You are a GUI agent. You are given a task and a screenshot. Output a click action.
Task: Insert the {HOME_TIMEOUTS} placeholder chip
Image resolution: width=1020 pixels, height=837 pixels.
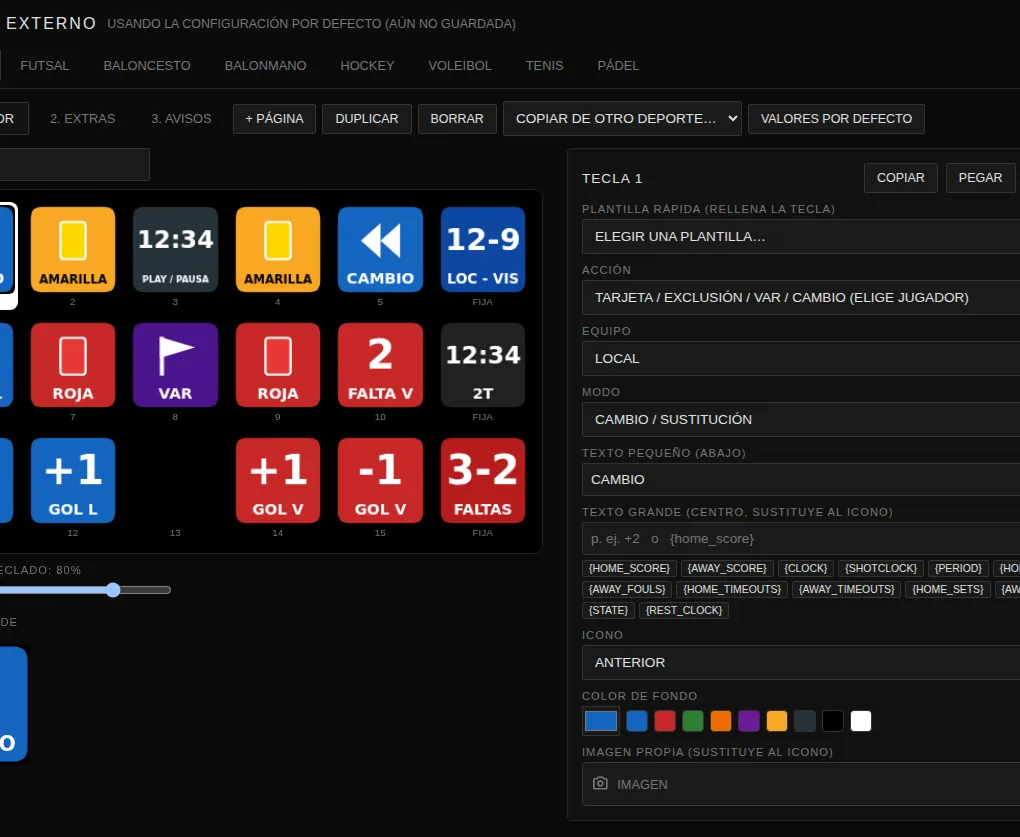pyautogui.click(x=732, y=589)
